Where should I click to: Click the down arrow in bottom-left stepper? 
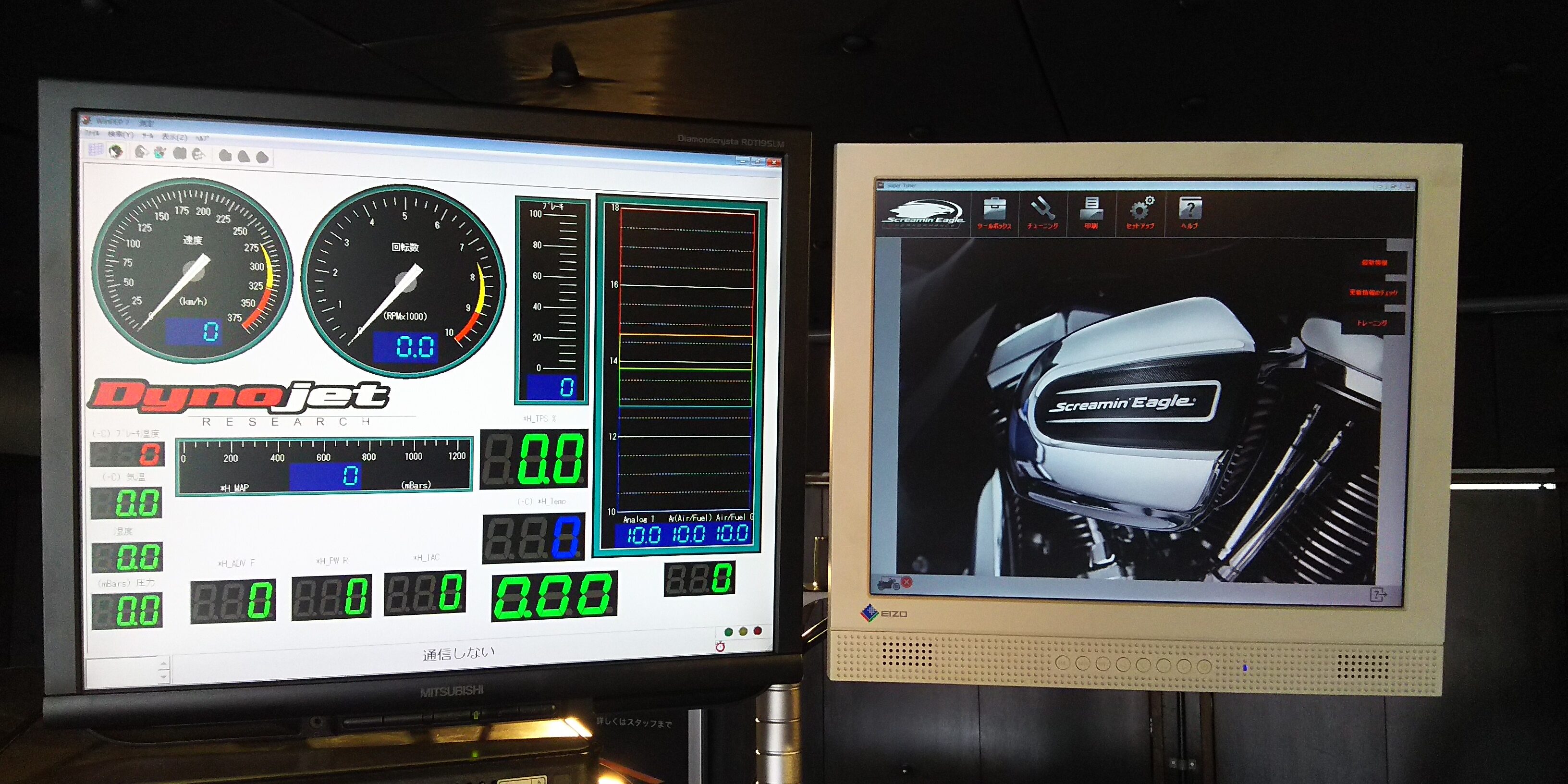point(163,676)
